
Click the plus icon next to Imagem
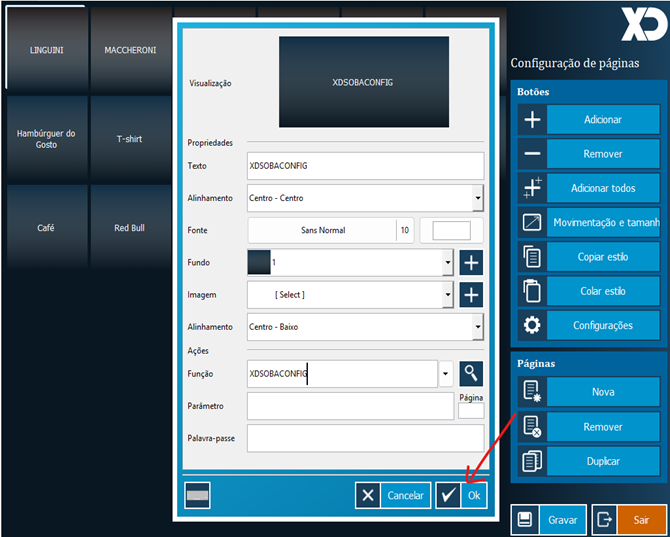click(x=470, y=295)
